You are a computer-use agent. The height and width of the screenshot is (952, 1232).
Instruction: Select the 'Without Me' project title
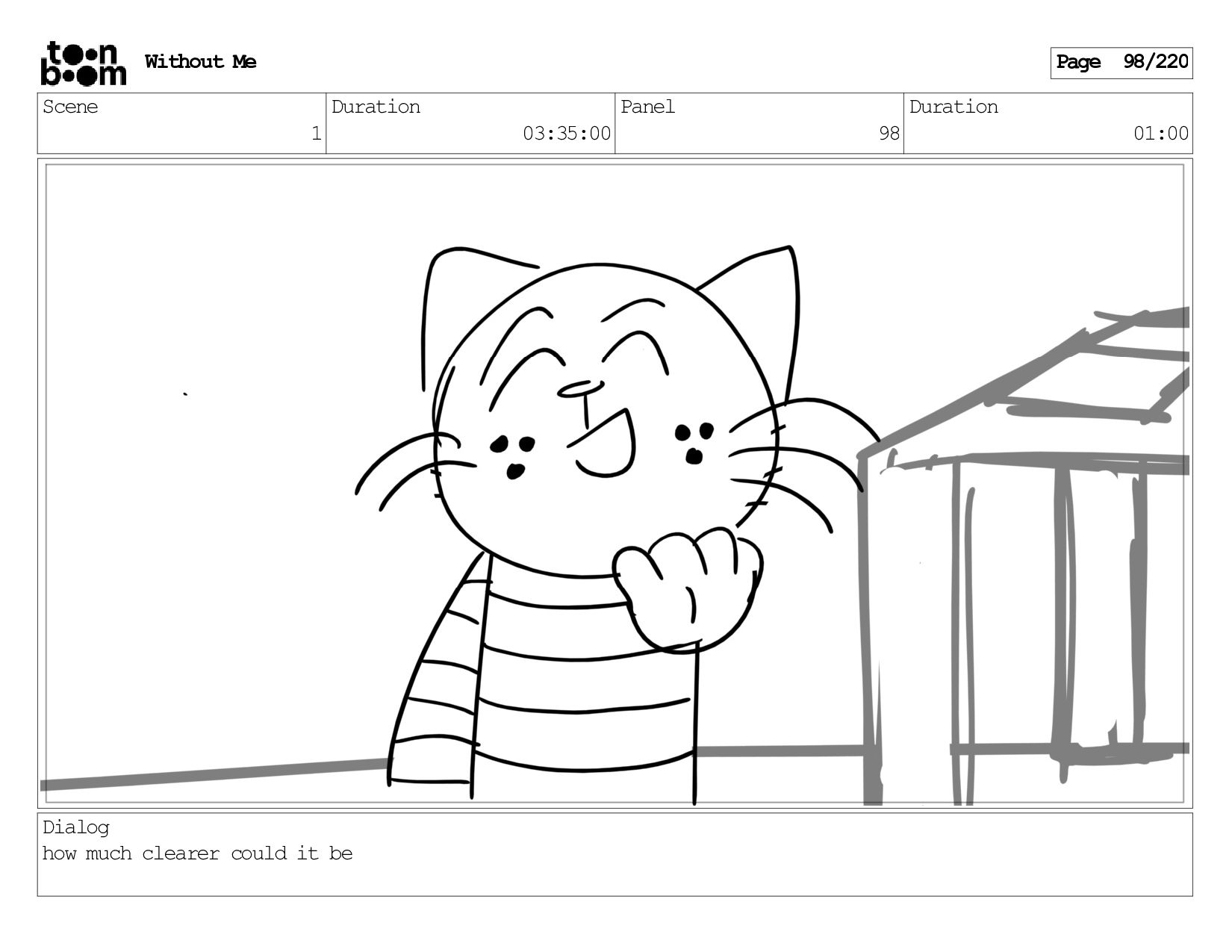pyautogui.click(x=200, y=62)
